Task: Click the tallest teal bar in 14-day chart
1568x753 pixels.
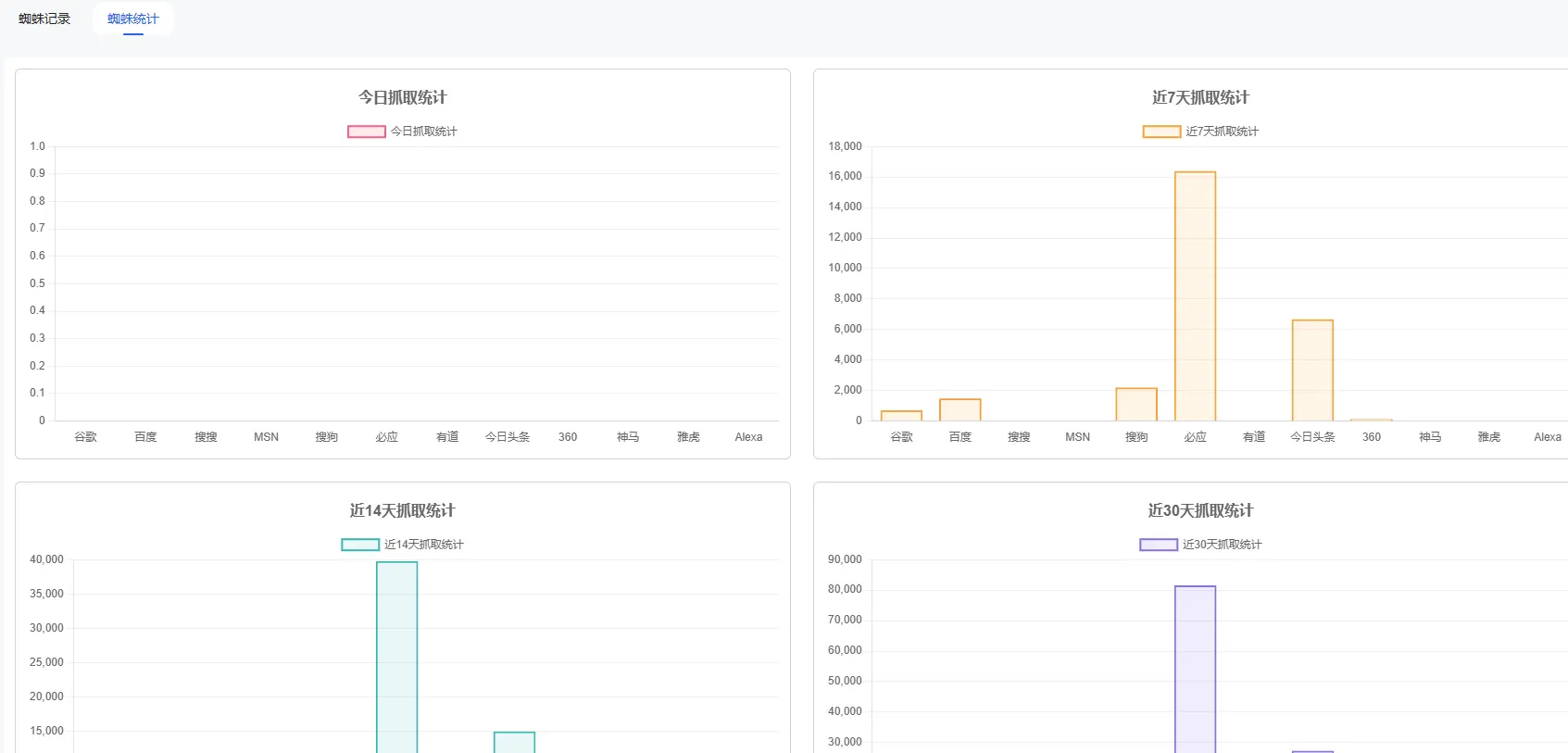Action: click(x=397, y=657)
